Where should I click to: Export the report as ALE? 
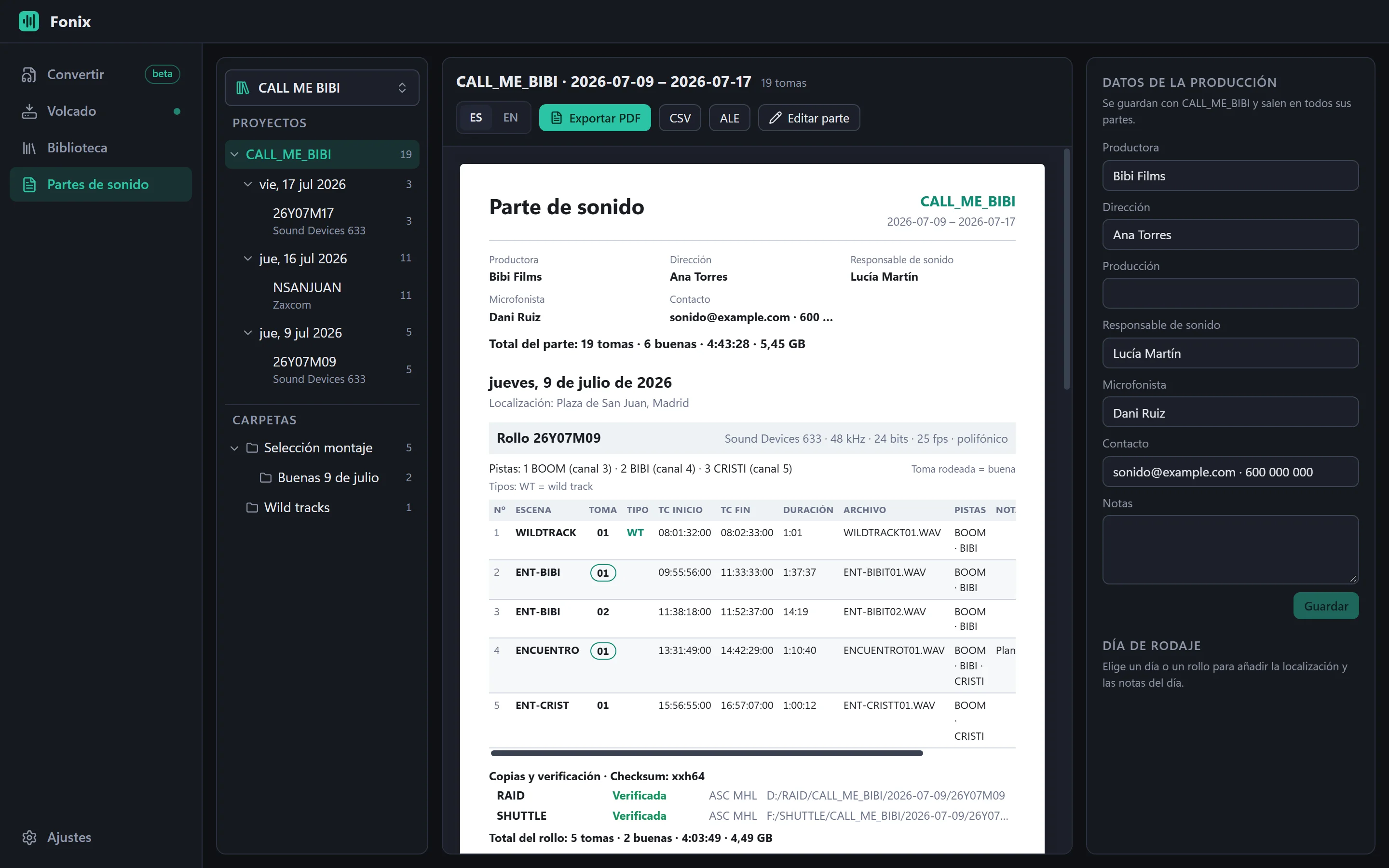click(x=729, y=118)
